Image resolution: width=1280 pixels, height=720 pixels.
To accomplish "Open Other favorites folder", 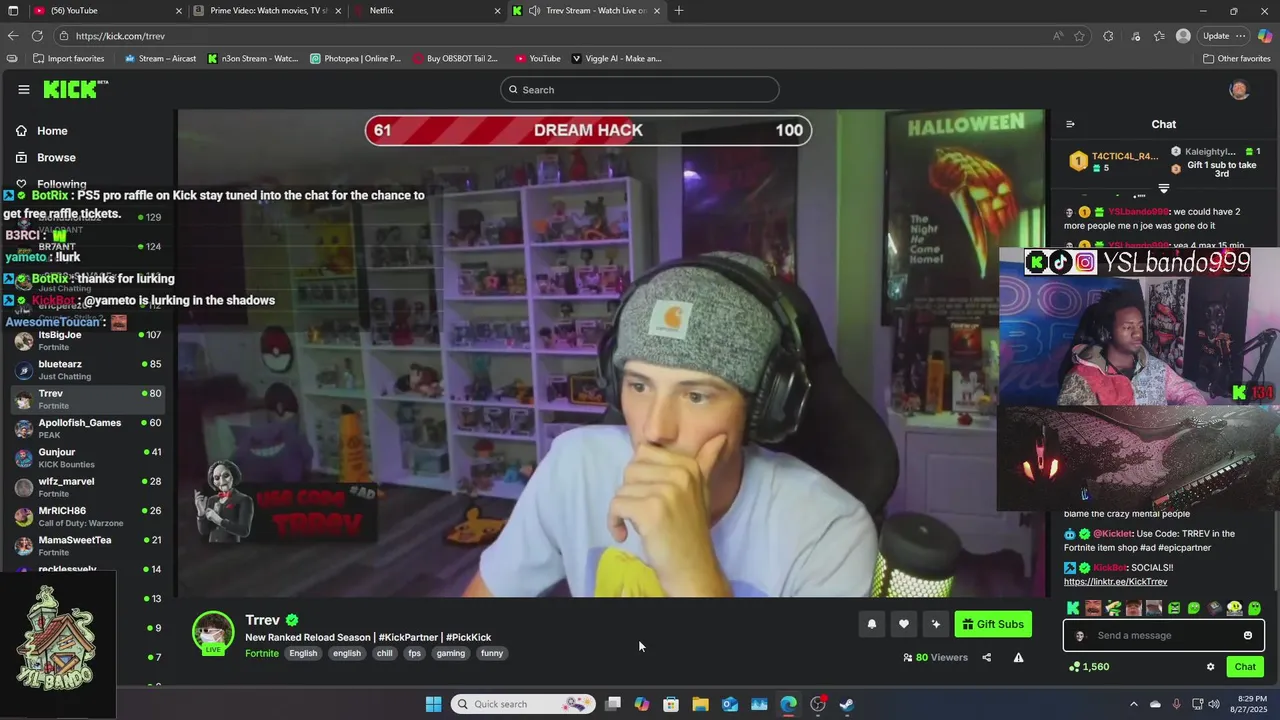I will click(1236, 59).
